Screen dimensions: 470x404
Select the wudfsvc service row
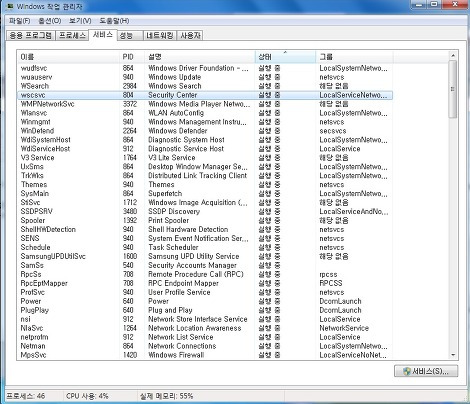[205, 68]
